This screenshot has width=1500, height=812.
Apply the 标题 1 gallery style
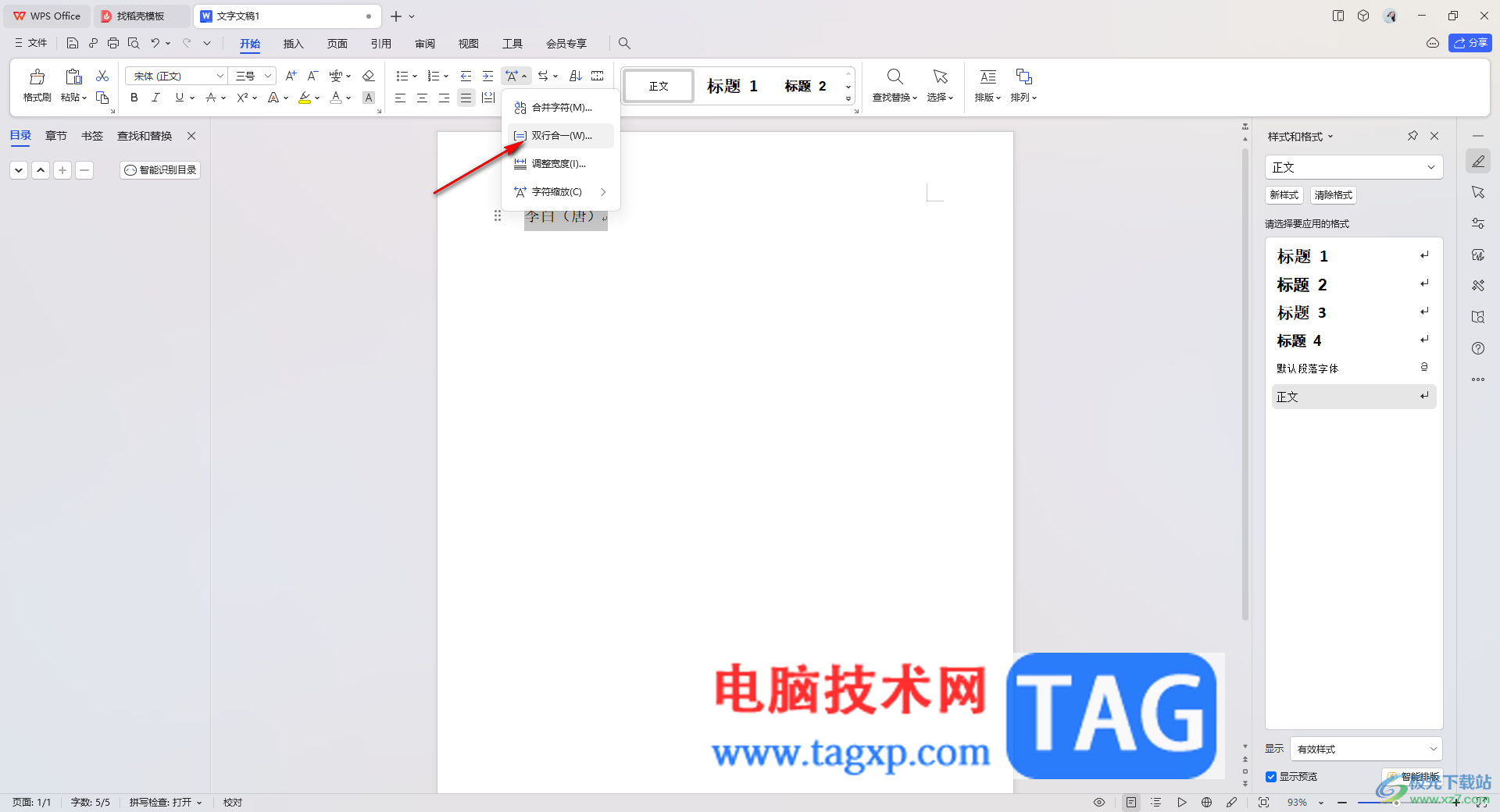pos(732,86)
